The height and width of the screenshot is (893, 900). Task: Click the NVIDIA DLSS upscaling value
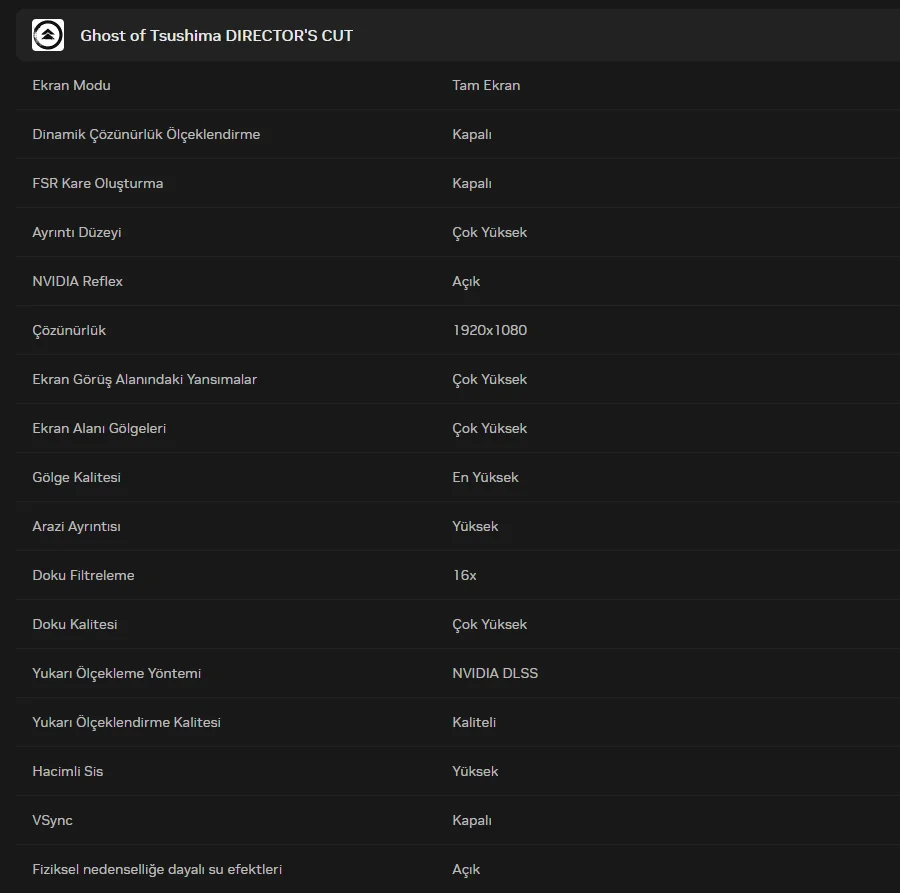coord(495,673)
